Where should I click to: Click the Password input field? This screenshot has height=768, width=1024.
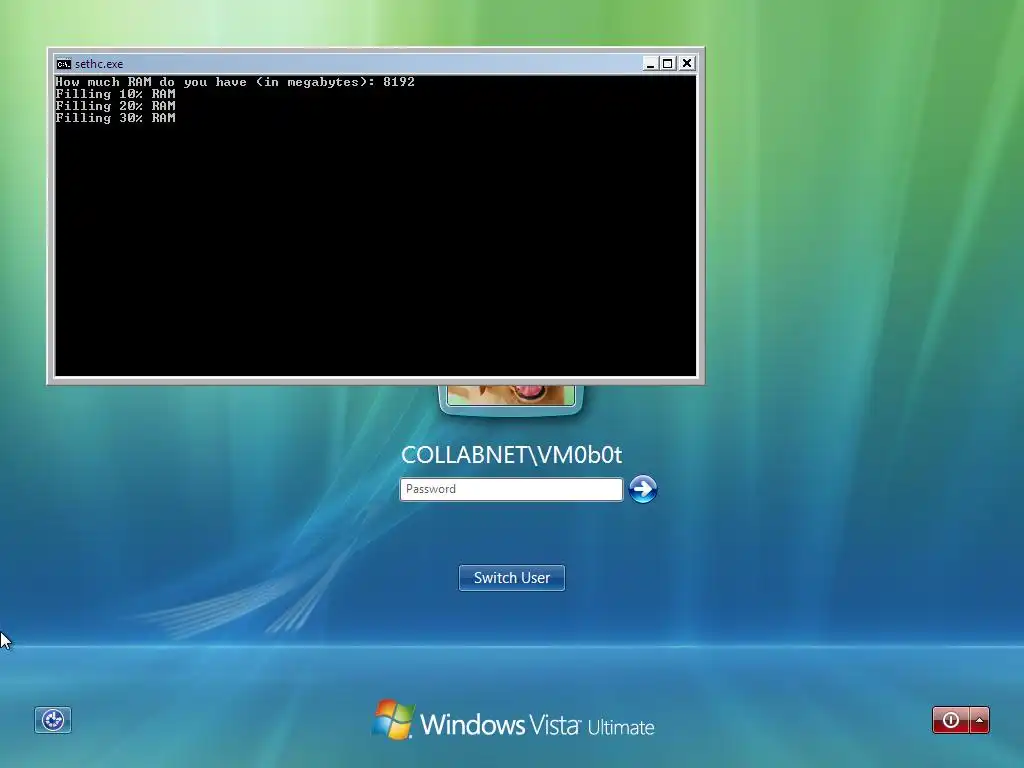(x=511, y=489)
